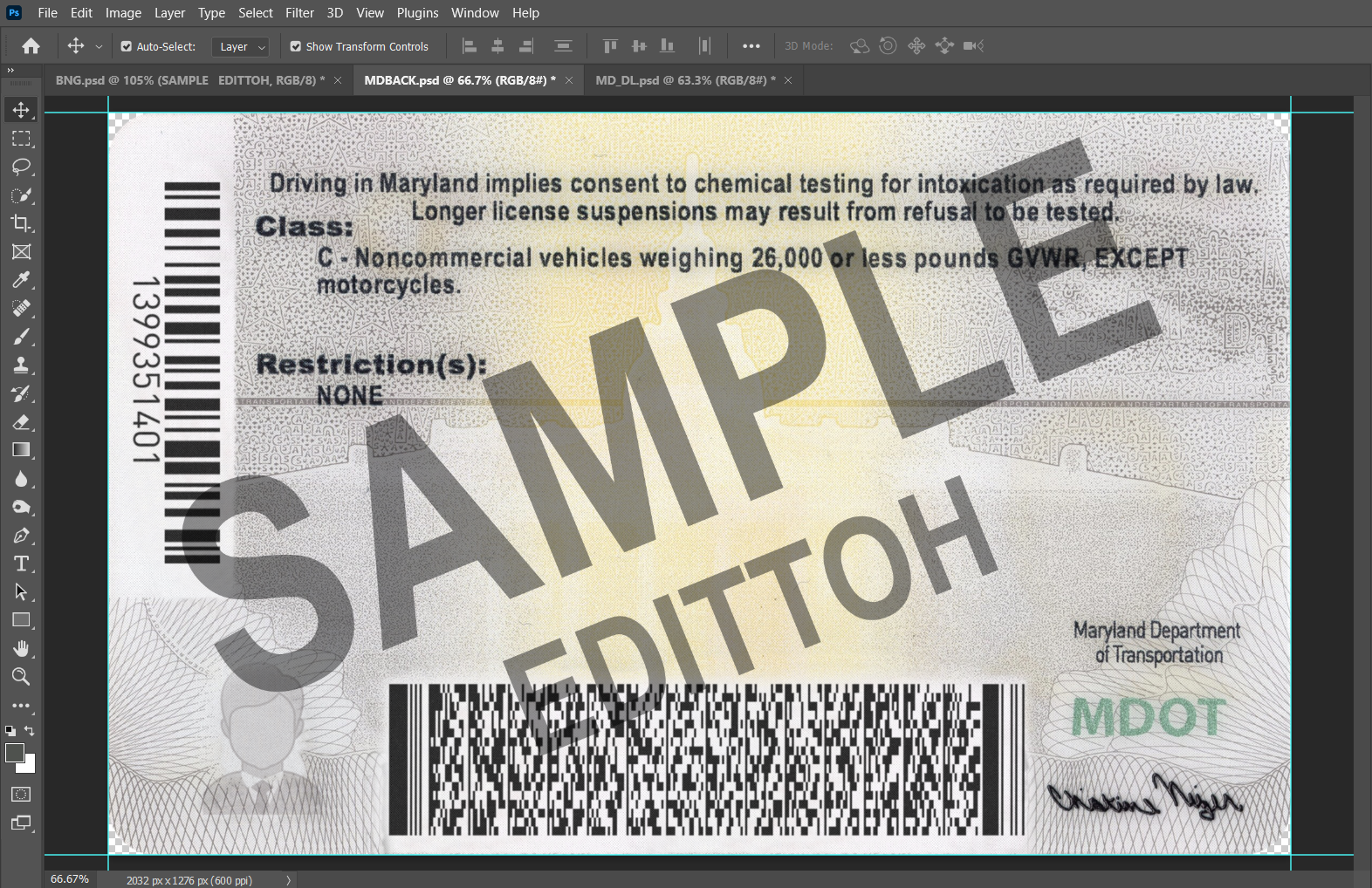Align right edges of layers
This screenshot has width=1372, height=888.
(526, 46)
